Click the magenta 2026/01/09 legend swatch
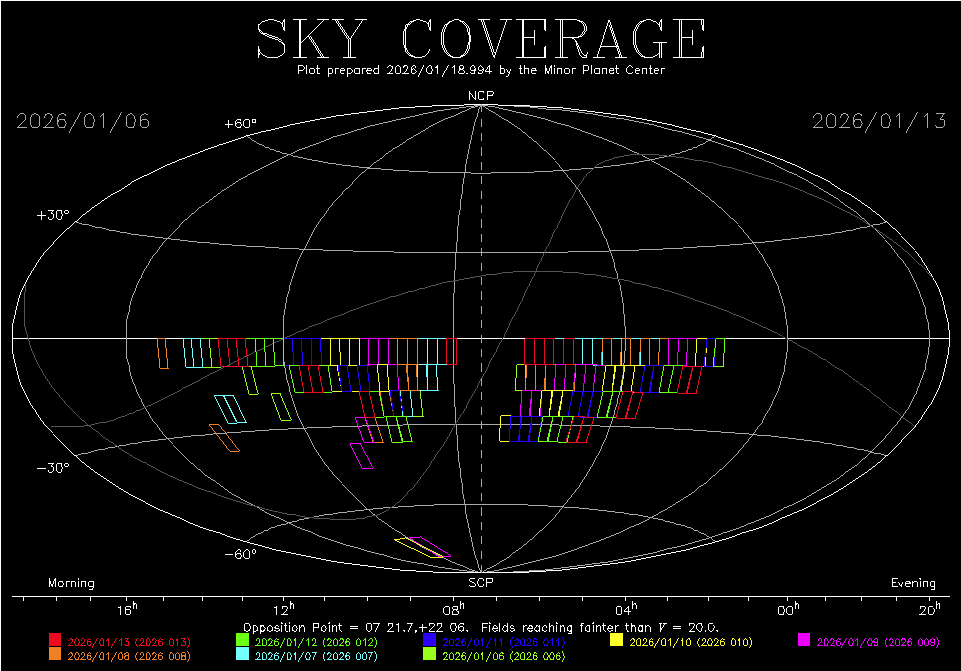Image resolution: width=961 pixels, height=671 pixels. click(804, 640)
